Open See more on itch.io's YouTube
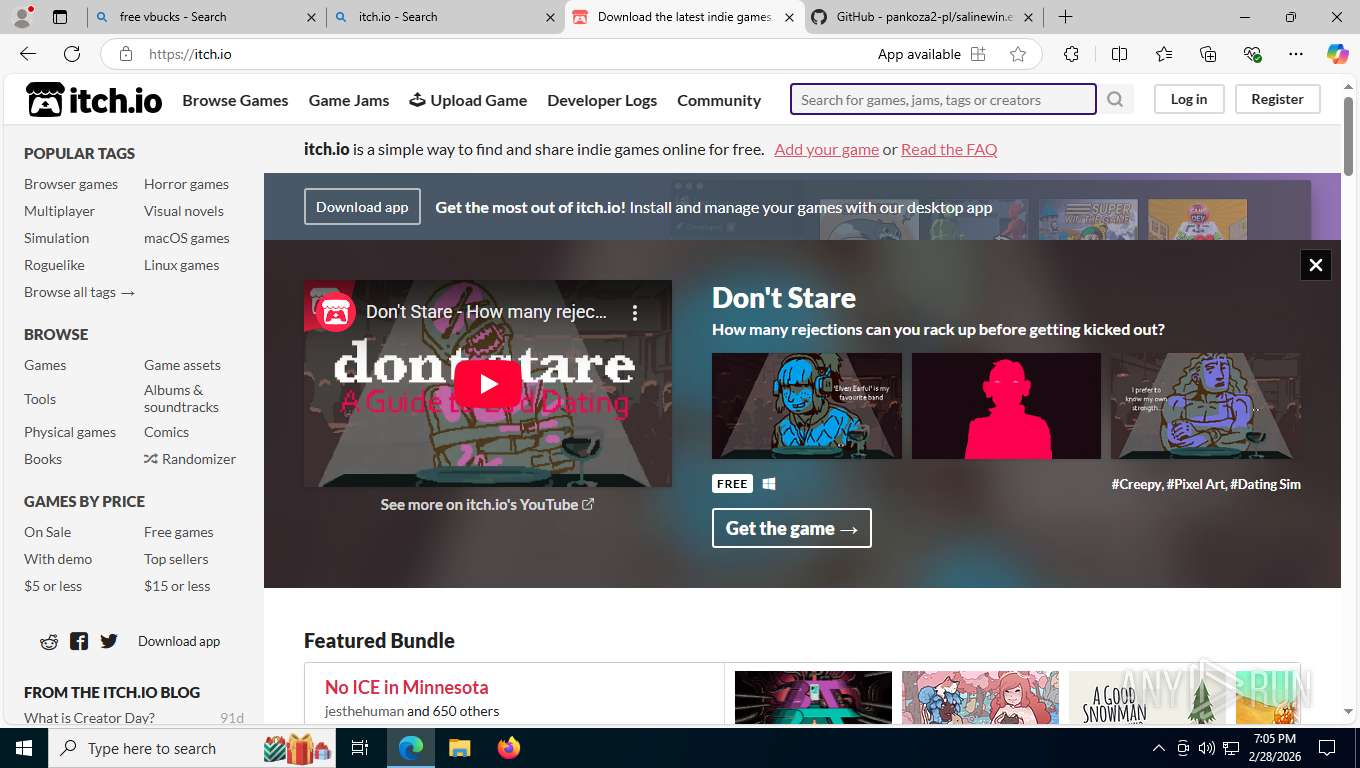 [487, 504]
